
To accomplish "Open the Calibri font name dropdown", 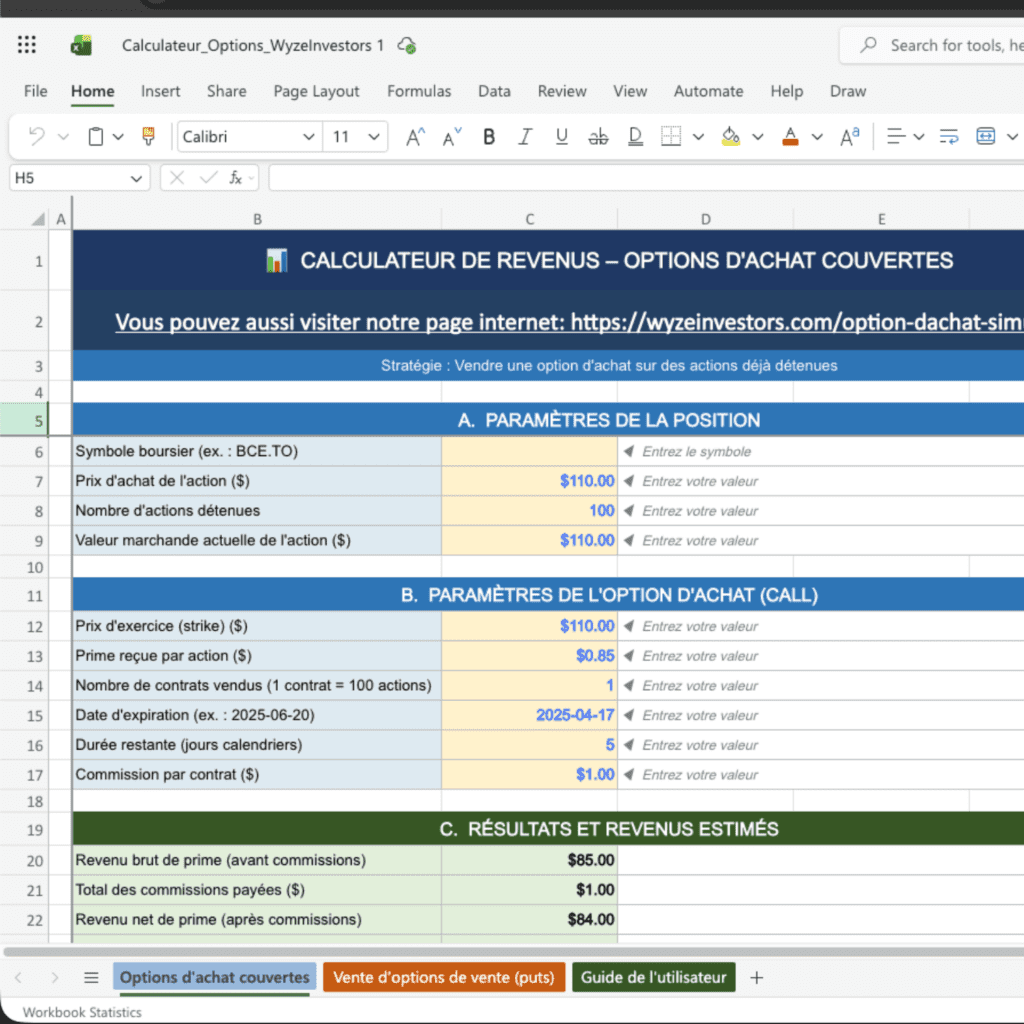I will coord(308,136).
